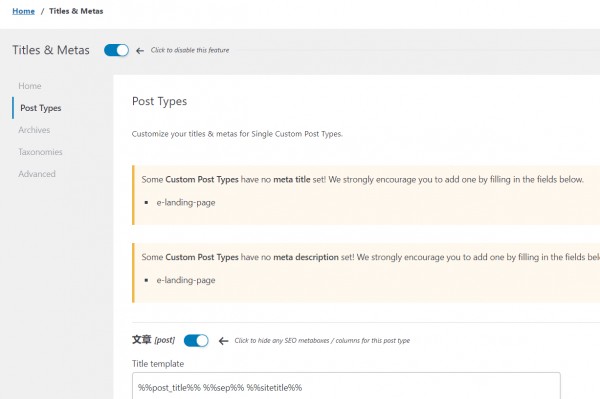Focus the Title template input field
600x399 pixels.
tap(346, 386)
